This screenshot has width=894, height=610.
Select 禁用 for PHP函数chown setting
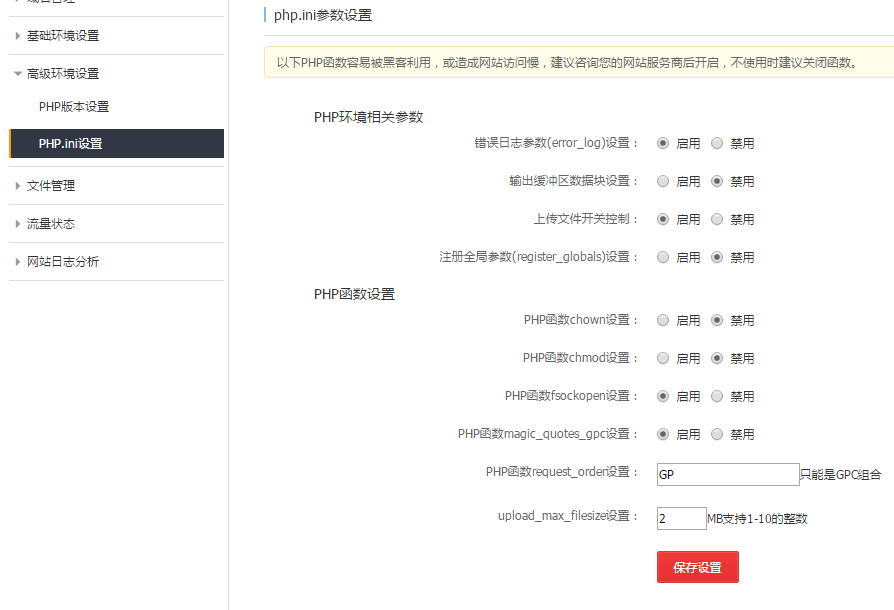pos(717,321)
